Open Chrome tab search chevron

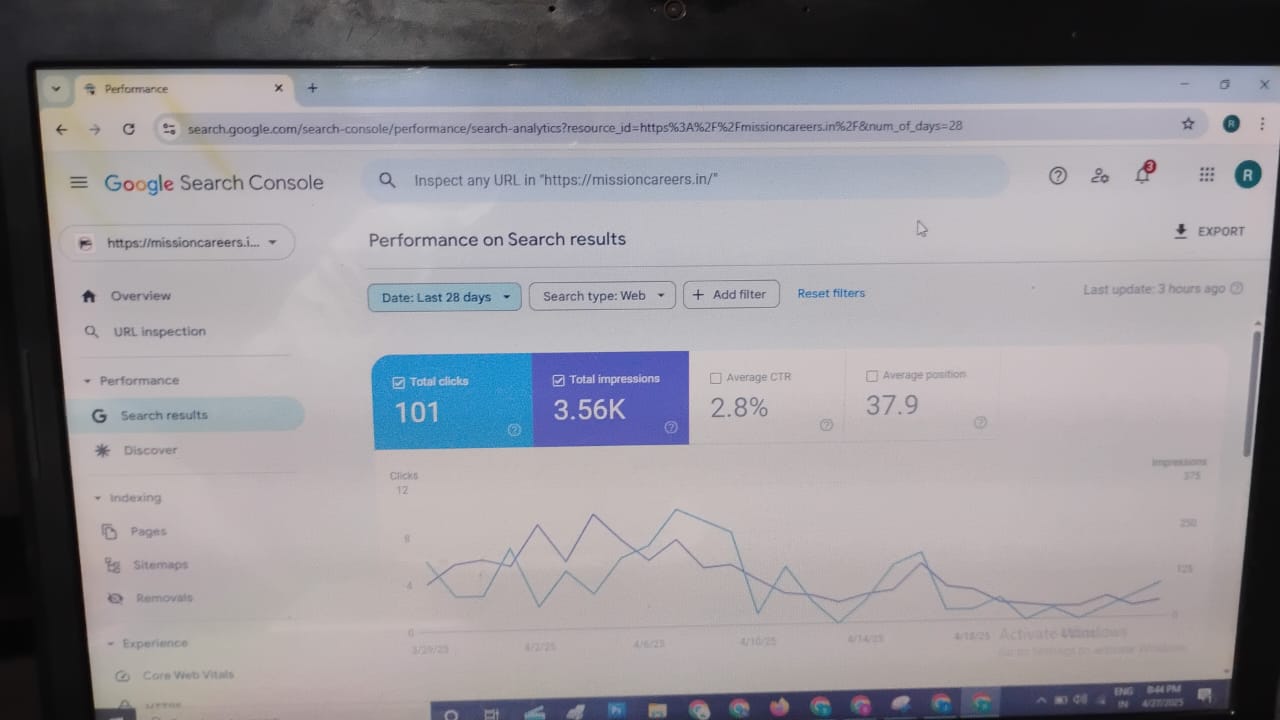pos(56,88)
